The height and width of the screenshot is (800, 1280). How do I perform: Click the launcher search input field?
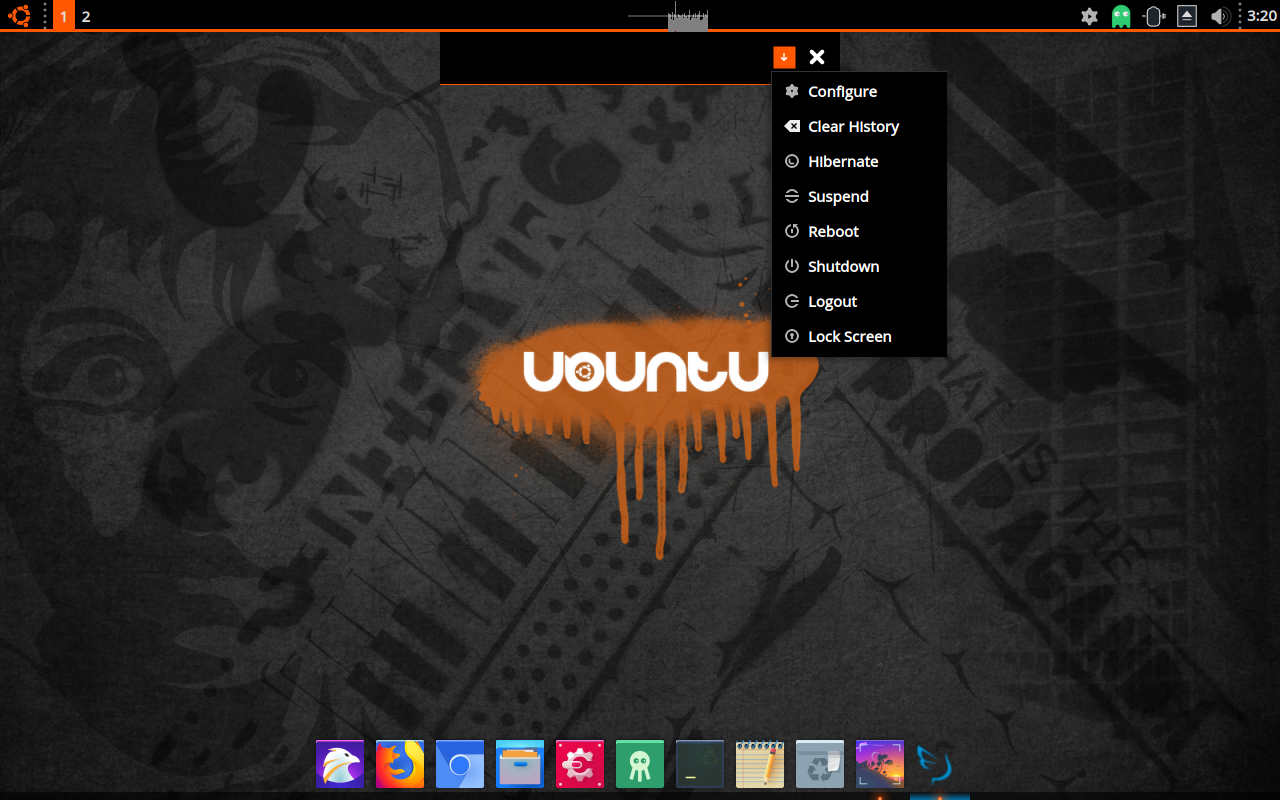tap(605, 58)
